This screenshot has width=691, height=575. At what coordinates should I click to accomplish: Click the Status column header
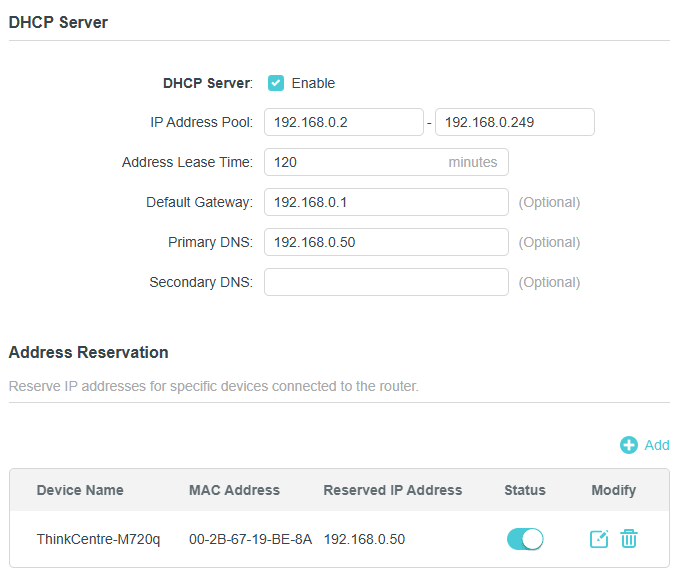[525, 490]
